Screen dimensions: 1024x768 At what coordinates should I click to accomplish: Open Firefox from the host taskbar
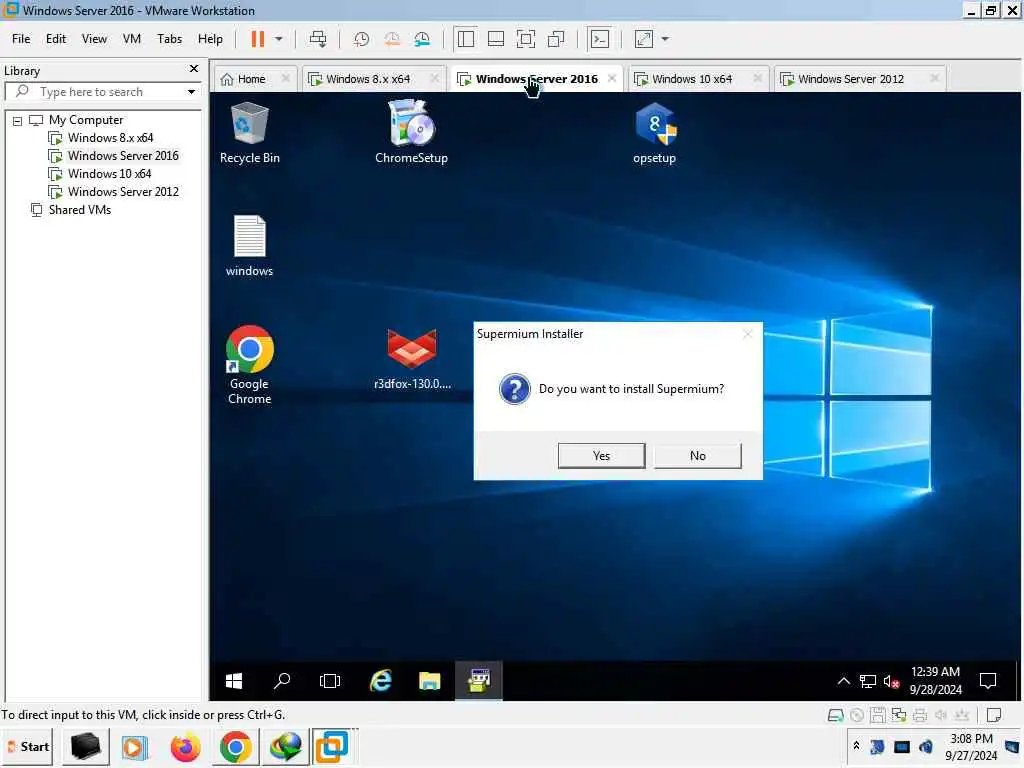[x=185, y=747]
